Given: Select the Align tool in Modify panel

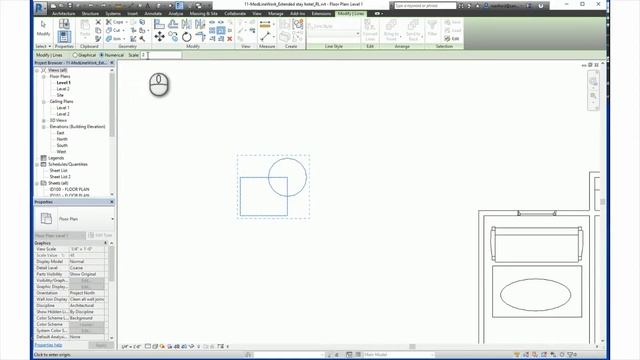Looking at the screenshot, I should pos(159,24).
